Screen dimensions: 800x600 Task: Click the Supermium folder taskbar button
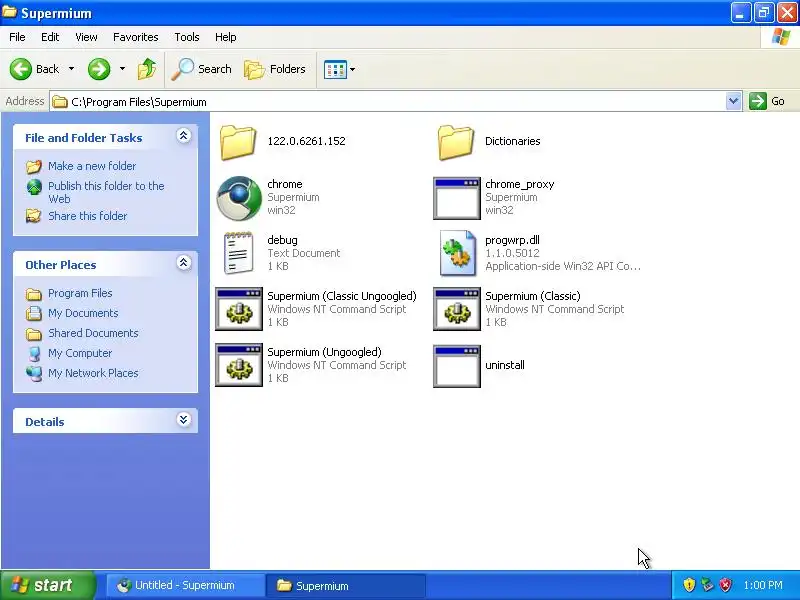click(345, 585)
